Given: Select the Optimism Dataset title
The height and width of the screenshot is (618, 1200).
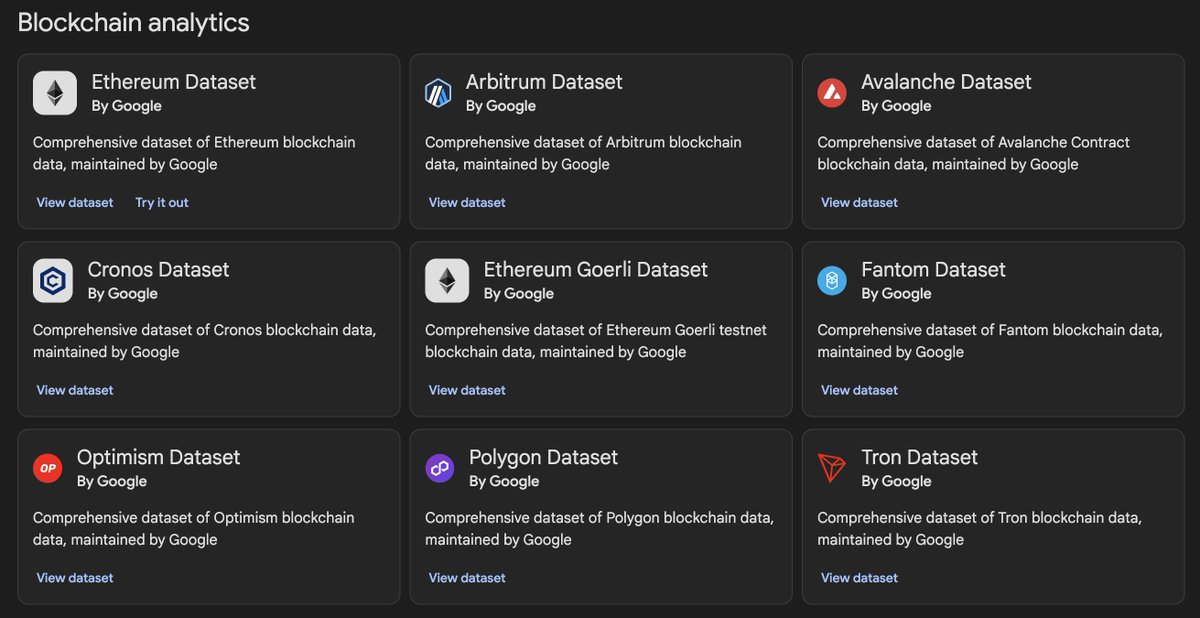Looking at the screenshot, I should (x=159, y=457).
